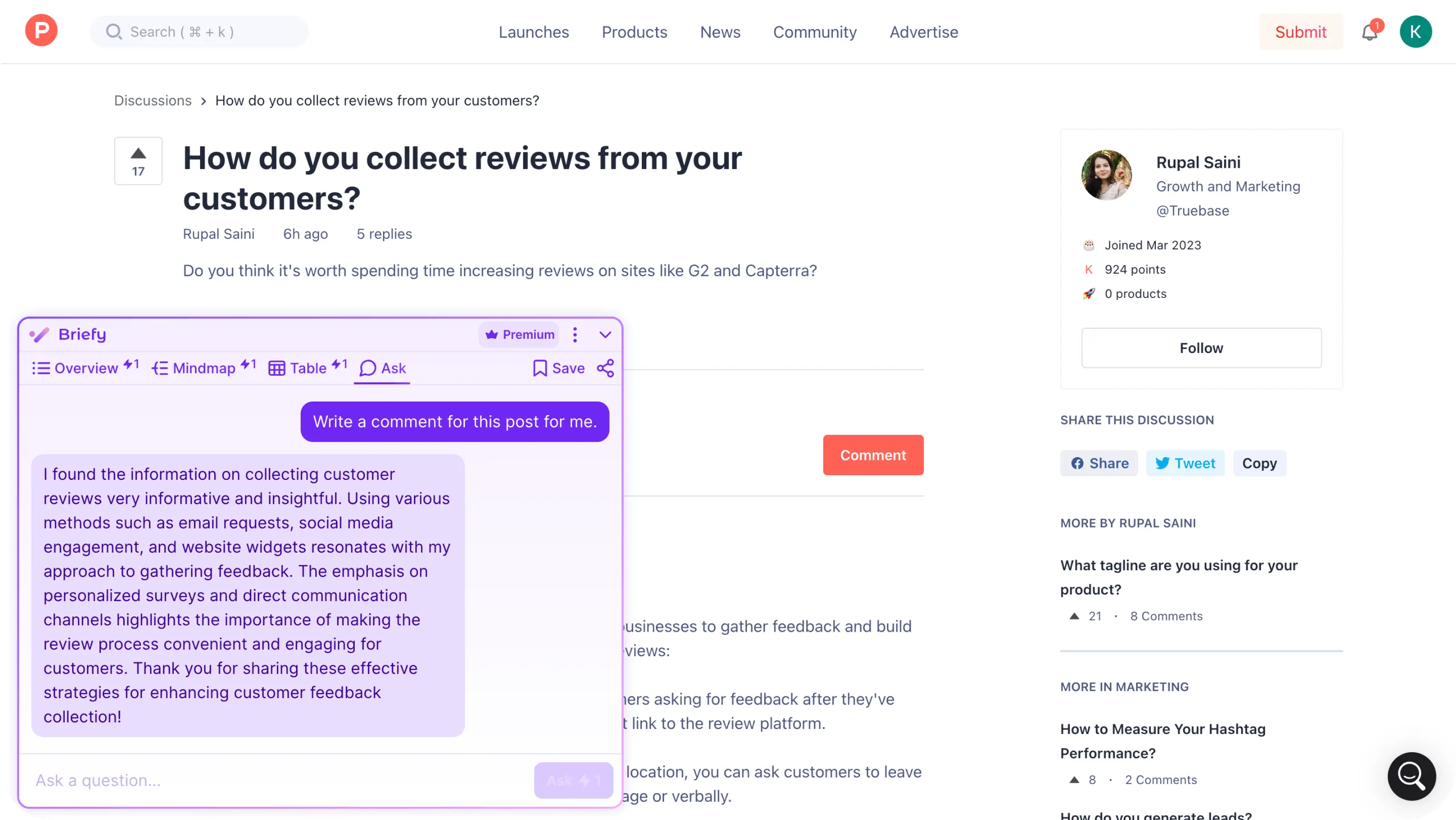Go to the Discussions breadcrumb
1456x820 pixels.
(x=153, y=101)
